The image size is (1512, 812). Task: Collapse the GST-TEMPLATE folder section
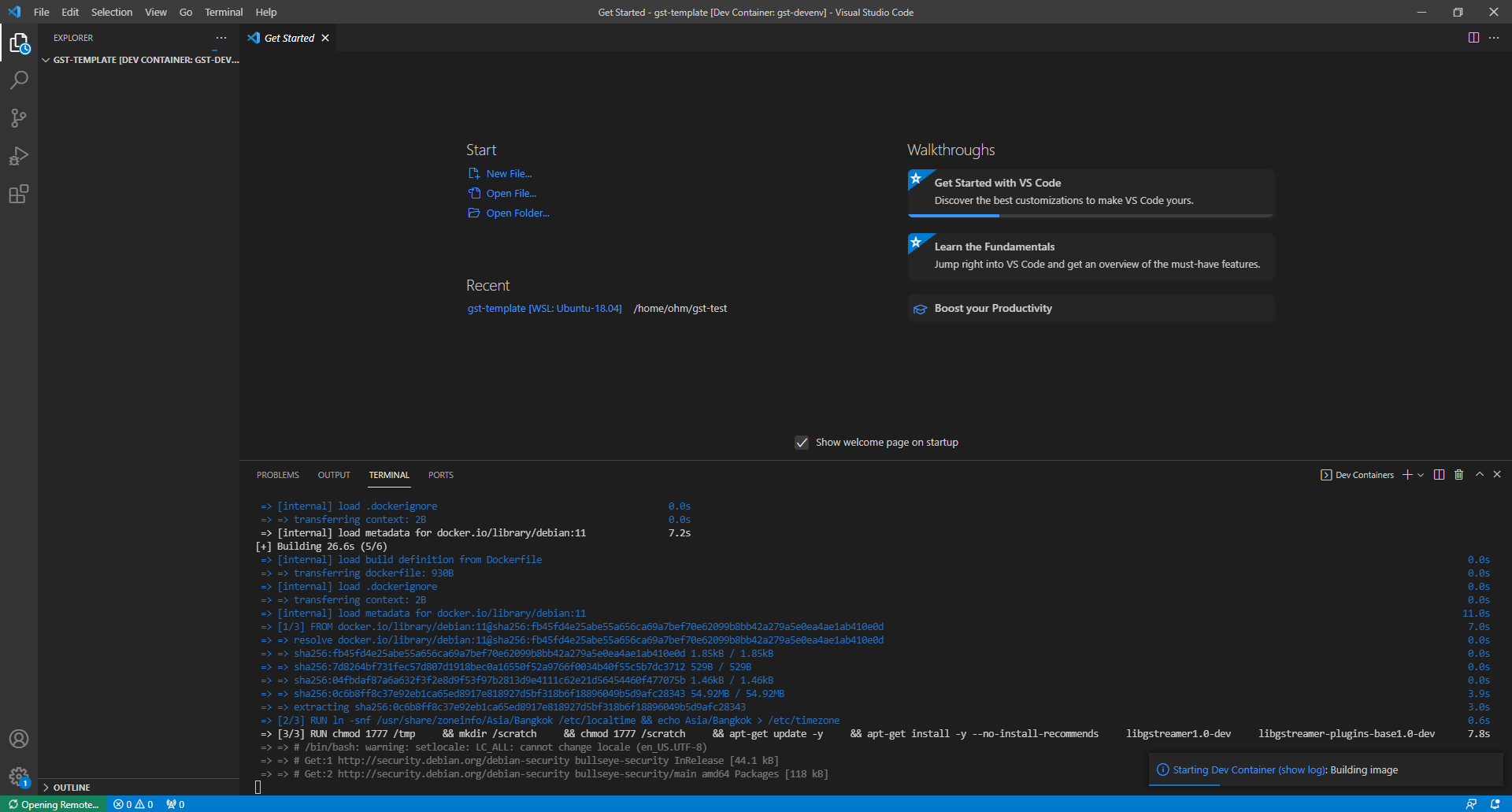[x=46, y=60]
